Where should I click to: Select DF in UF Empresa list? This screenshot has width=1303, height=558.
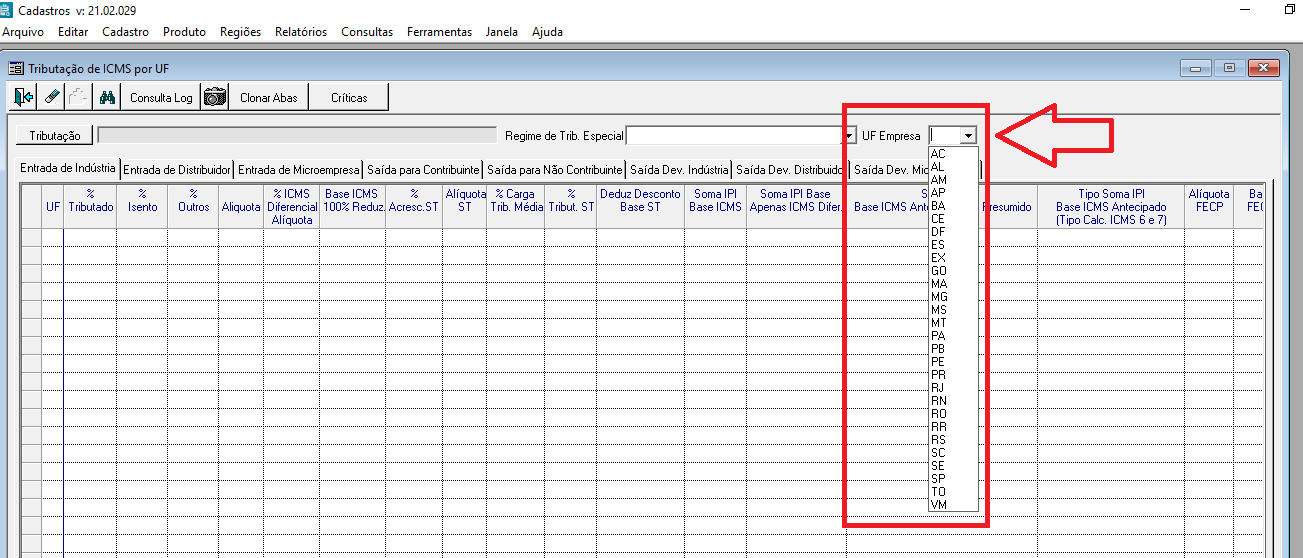coord(953,232)
